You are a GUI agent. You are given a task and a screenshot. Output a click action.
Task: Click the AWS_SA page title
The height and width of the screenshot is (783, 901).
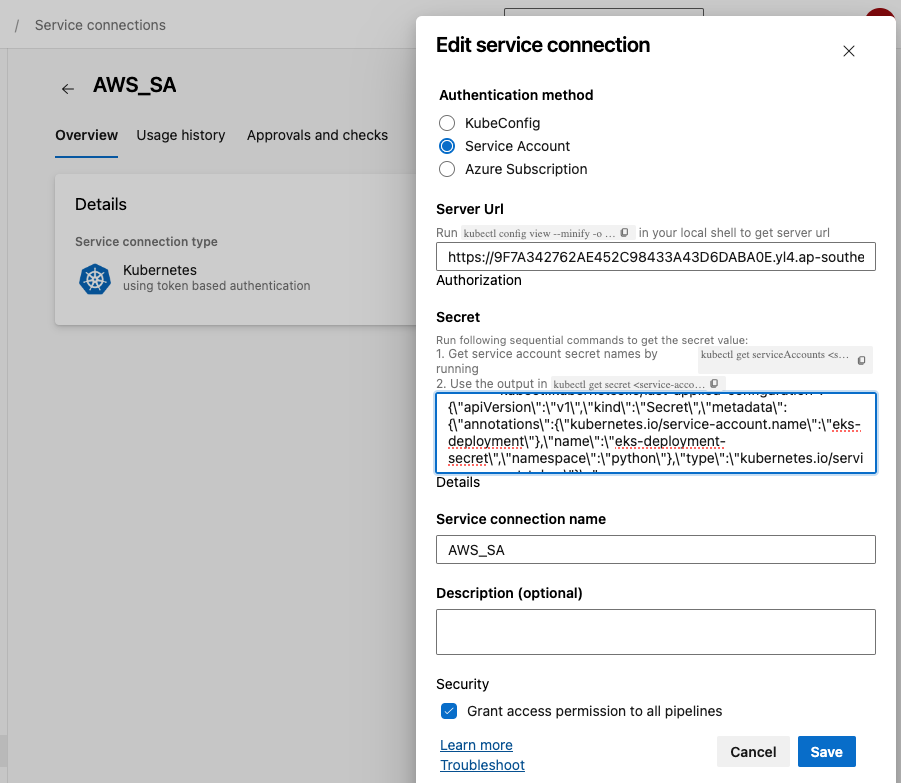click(x=134, y=85)
